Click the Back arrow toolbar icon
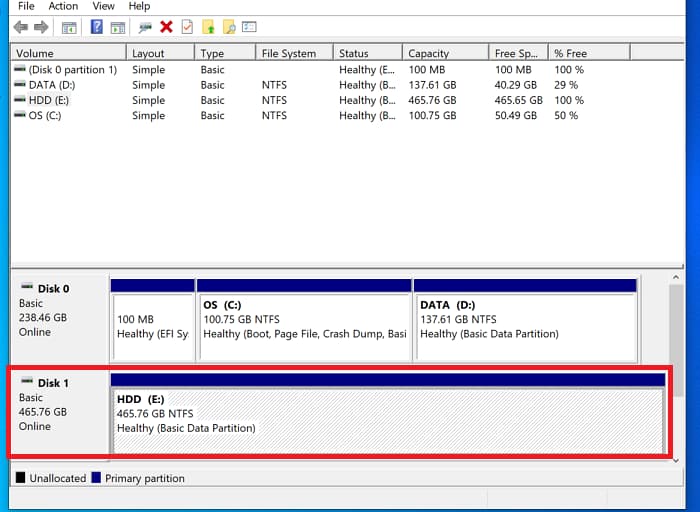The height and width of the screenshot is (512, 700). pyautogui.click(x=20, y=27)
